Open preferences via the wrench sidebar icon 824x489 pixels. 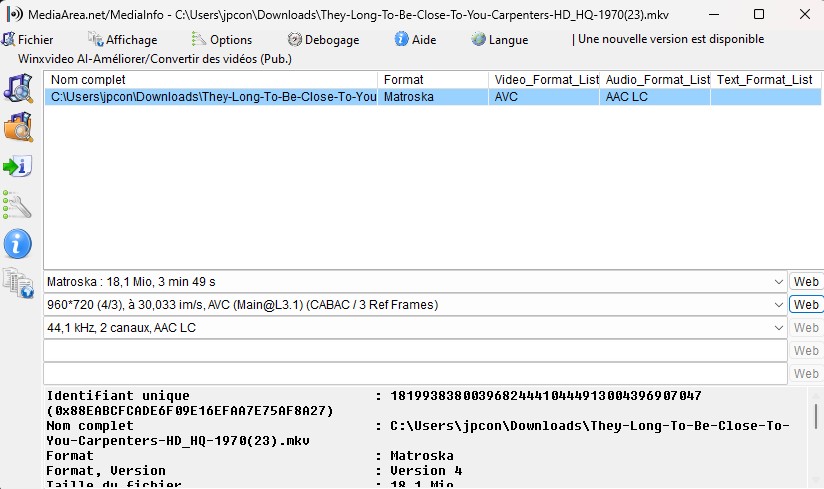coord(18,205)
